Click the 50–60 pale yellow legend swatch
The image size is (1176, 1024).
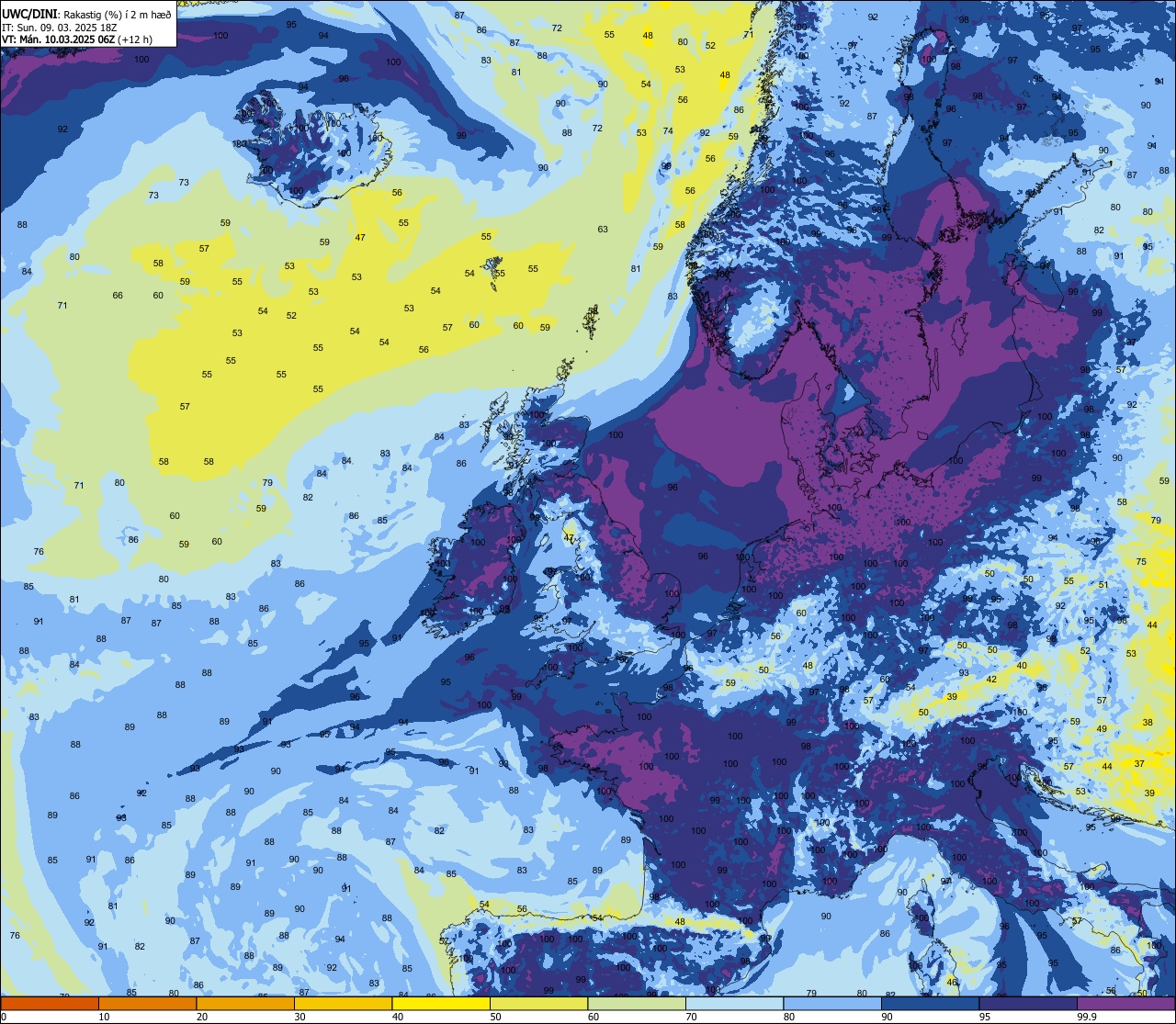(538, 1003)
